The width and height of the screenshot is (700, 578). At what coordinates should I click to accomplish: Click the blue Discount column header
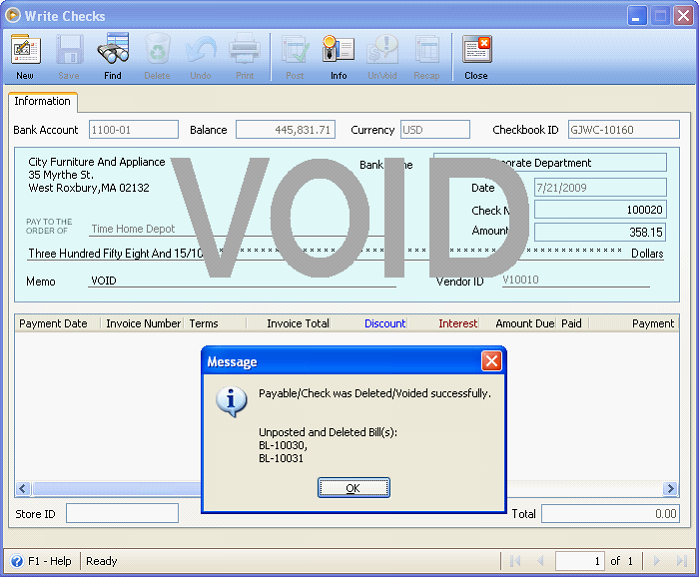tap(370, 324)
